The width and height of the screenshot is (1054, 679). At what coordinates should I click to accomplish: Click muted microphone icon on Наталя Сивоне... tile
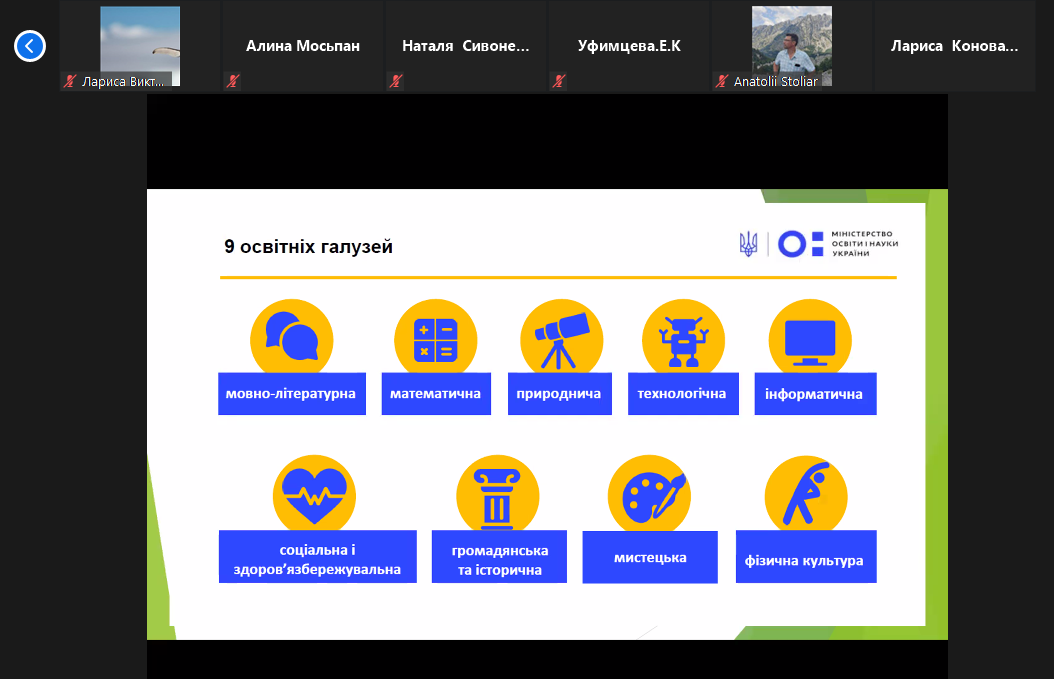pyautogui.click(x=396, y=81)
